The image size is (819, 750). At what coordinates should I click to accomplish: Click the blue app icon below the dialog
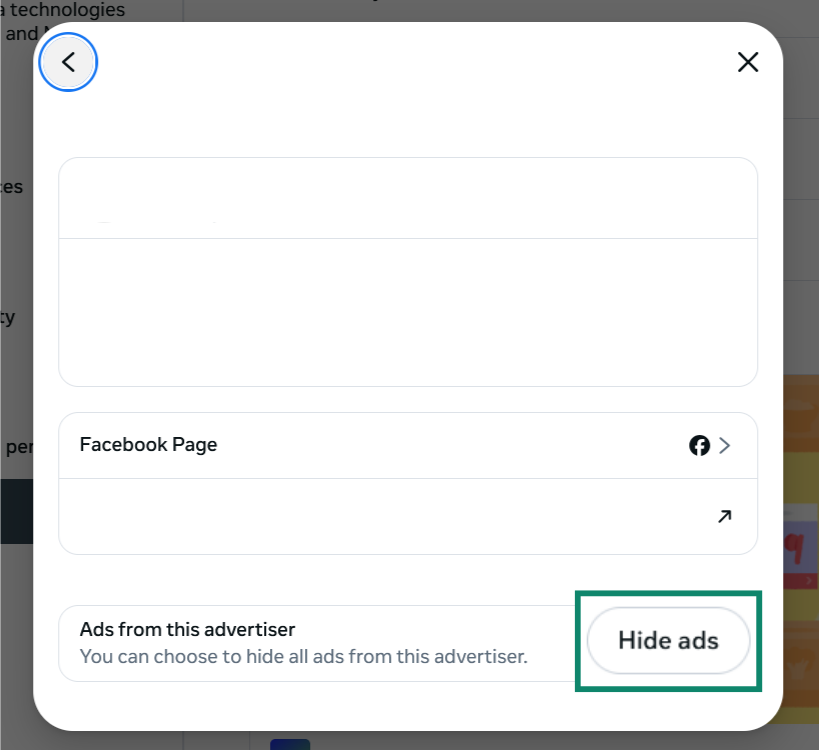[289, 744]
